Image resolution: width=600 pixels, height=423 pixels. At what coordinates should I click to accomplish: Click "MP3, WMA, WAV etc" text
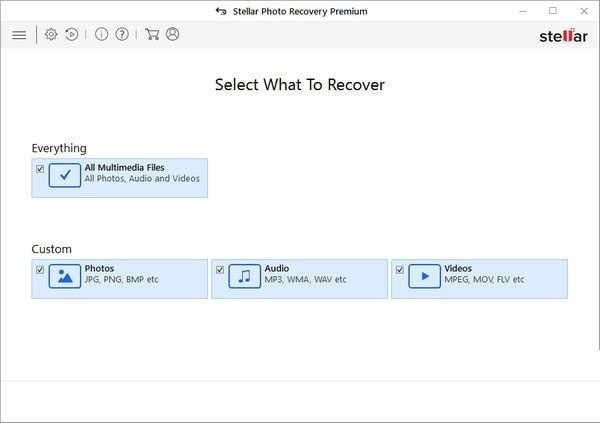click(305, 279)
